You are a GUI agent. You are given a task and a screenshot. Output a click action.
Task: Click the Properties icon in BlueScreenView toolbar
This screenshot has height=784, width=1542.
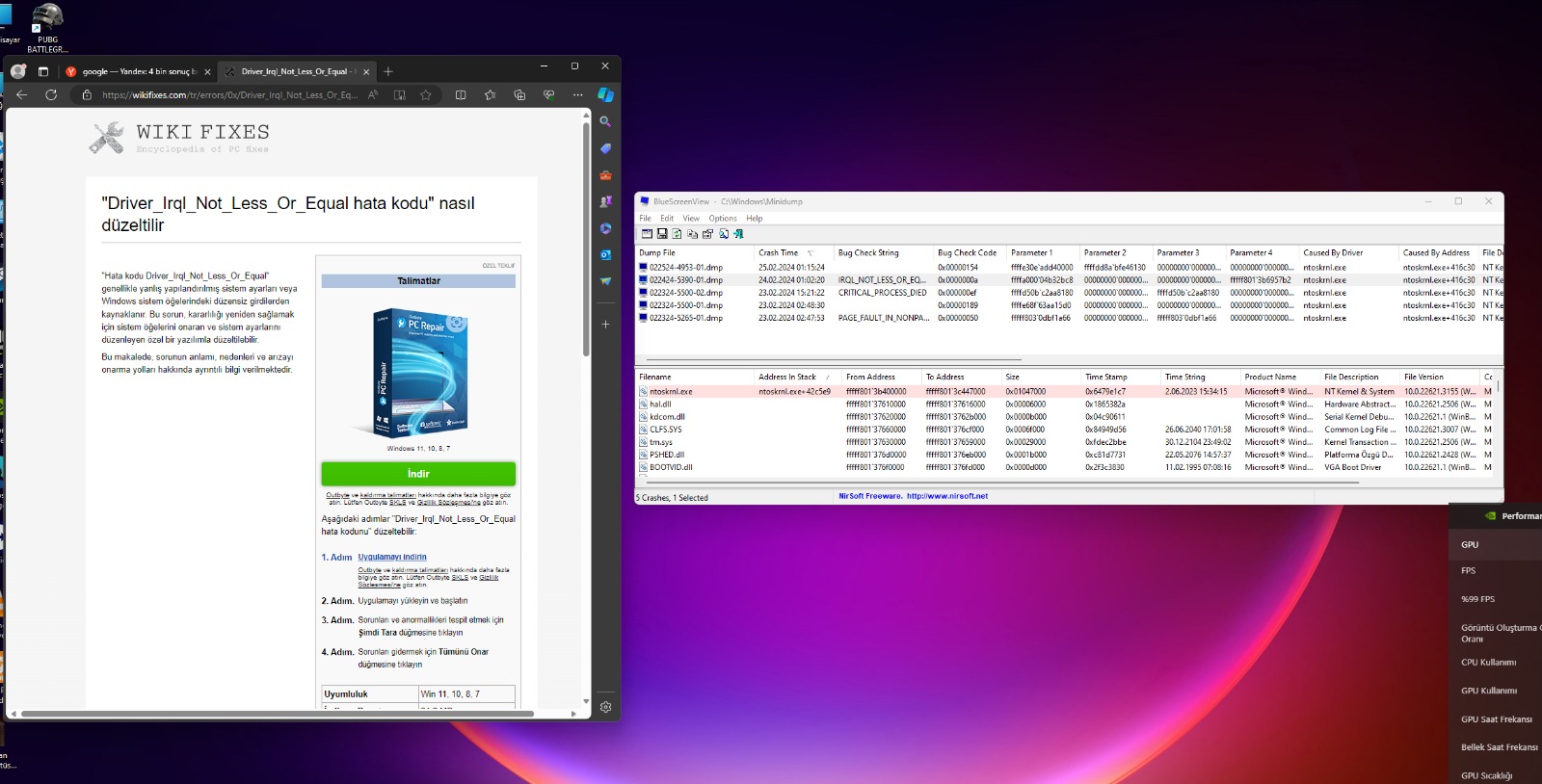[708, 234]
